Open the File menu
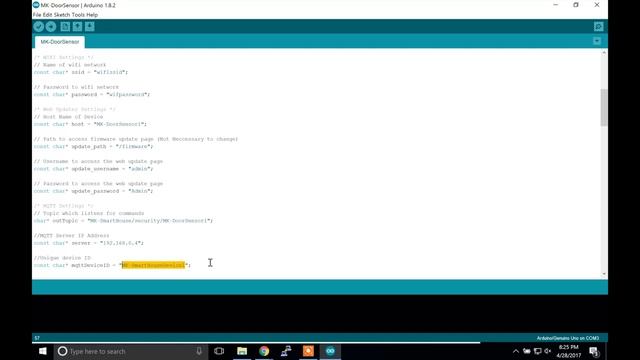 click(37, 15)
